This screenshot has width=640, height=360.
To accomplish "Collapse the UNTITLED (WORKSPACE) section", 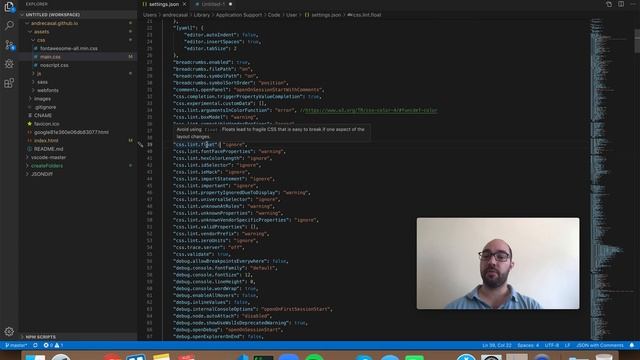I will click(x=78, y=15).
